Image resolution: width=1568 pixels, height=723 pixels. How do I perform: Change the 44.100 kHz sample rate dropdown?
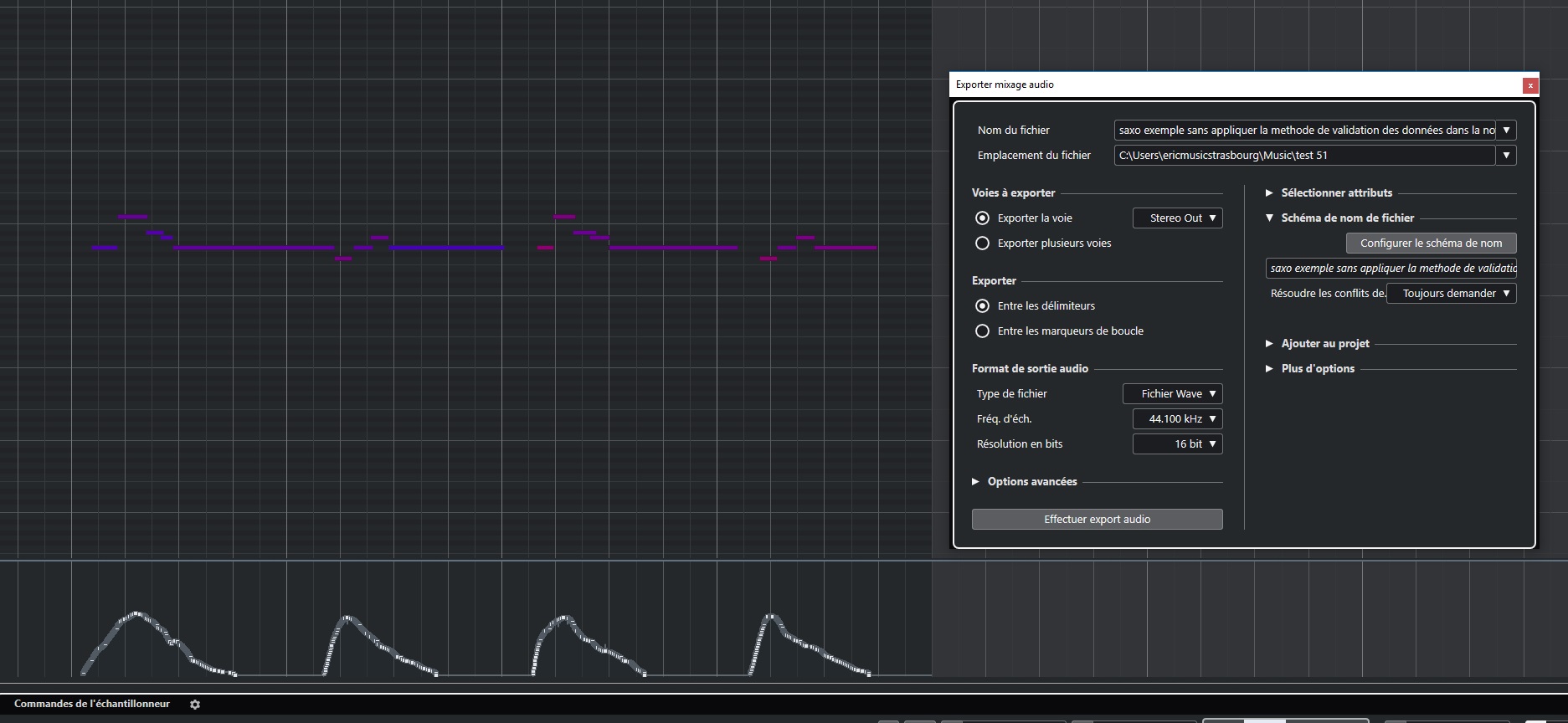[1177, 419]
